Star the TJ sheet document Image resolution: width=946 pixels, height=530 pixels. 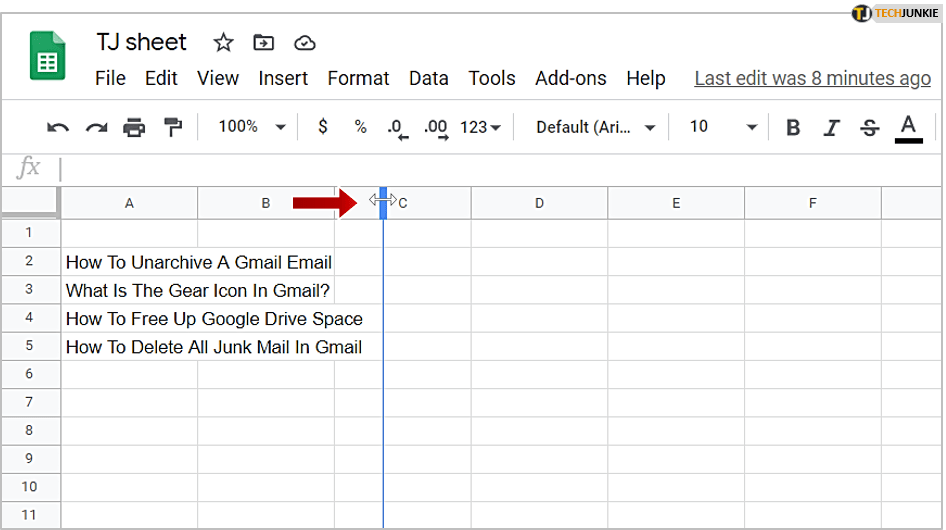[223, 42]
